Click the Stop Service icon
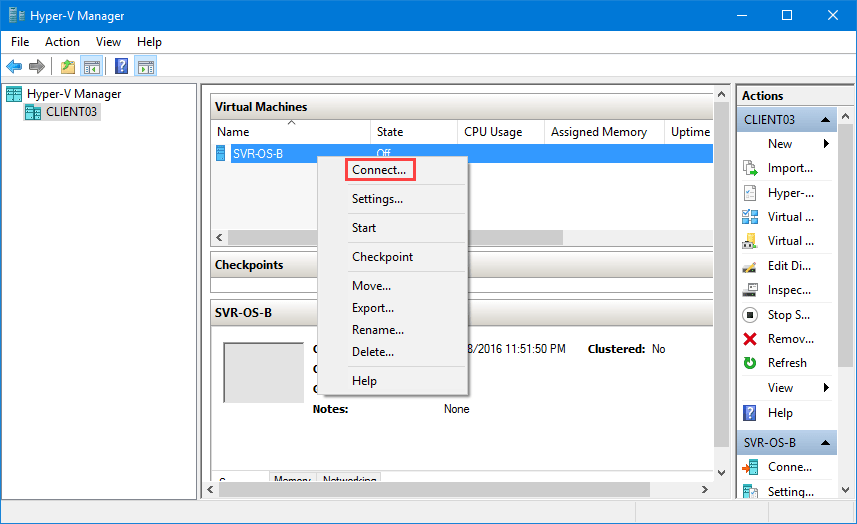 (x=750, y=315)
